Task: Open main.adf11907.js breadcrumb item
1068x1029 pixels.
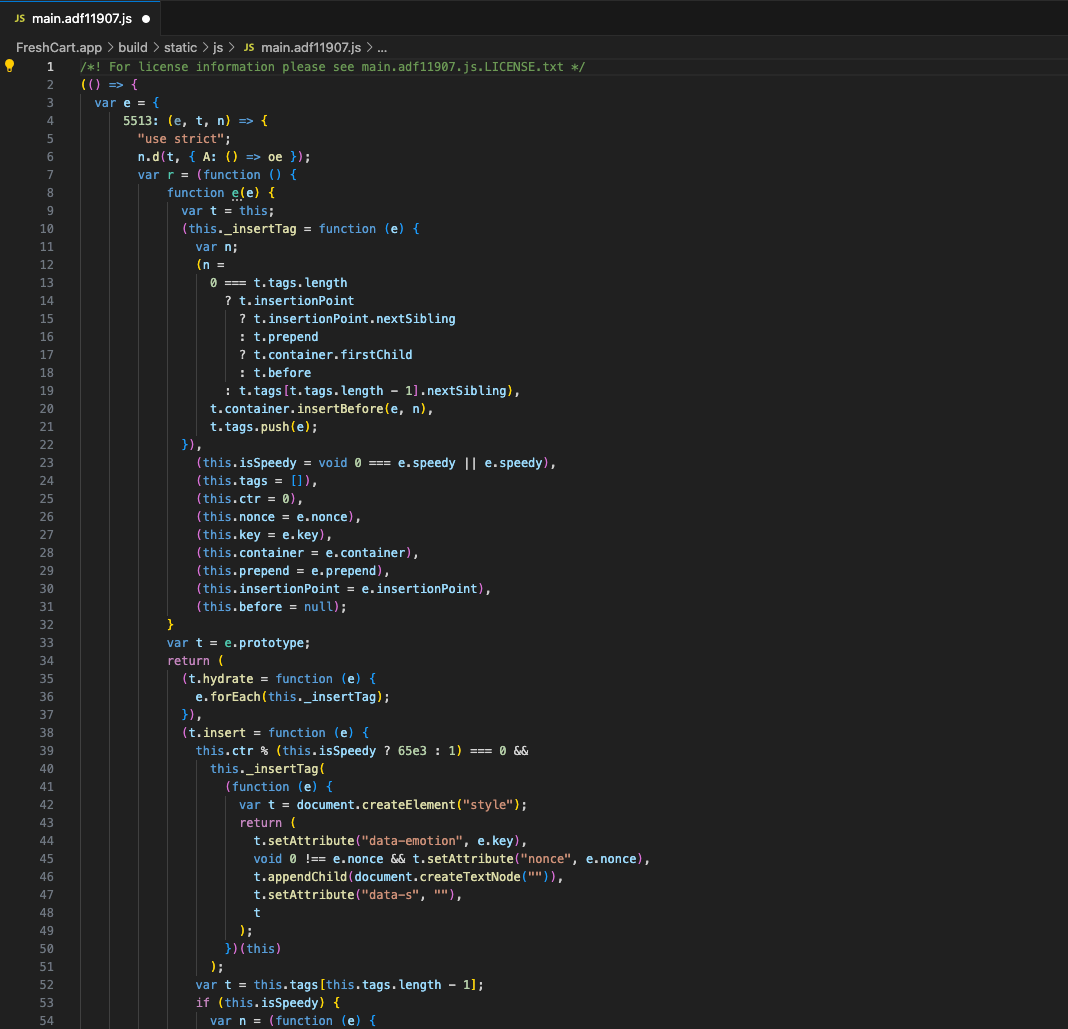Action: [x=311, y=48]
